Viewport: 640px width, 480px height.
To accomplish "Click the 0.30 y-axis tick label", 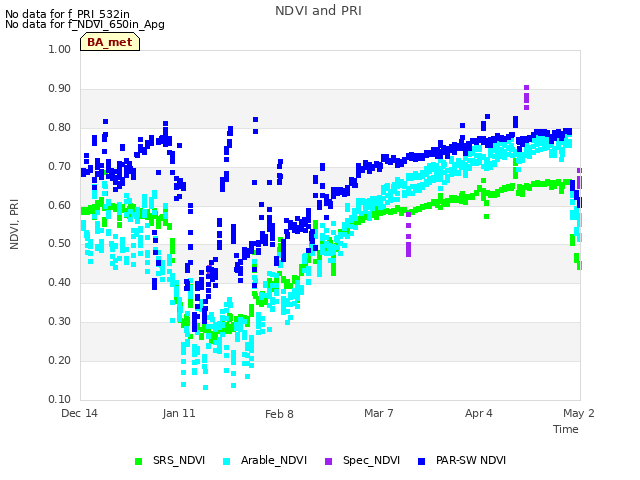I will tap(60, 321).
